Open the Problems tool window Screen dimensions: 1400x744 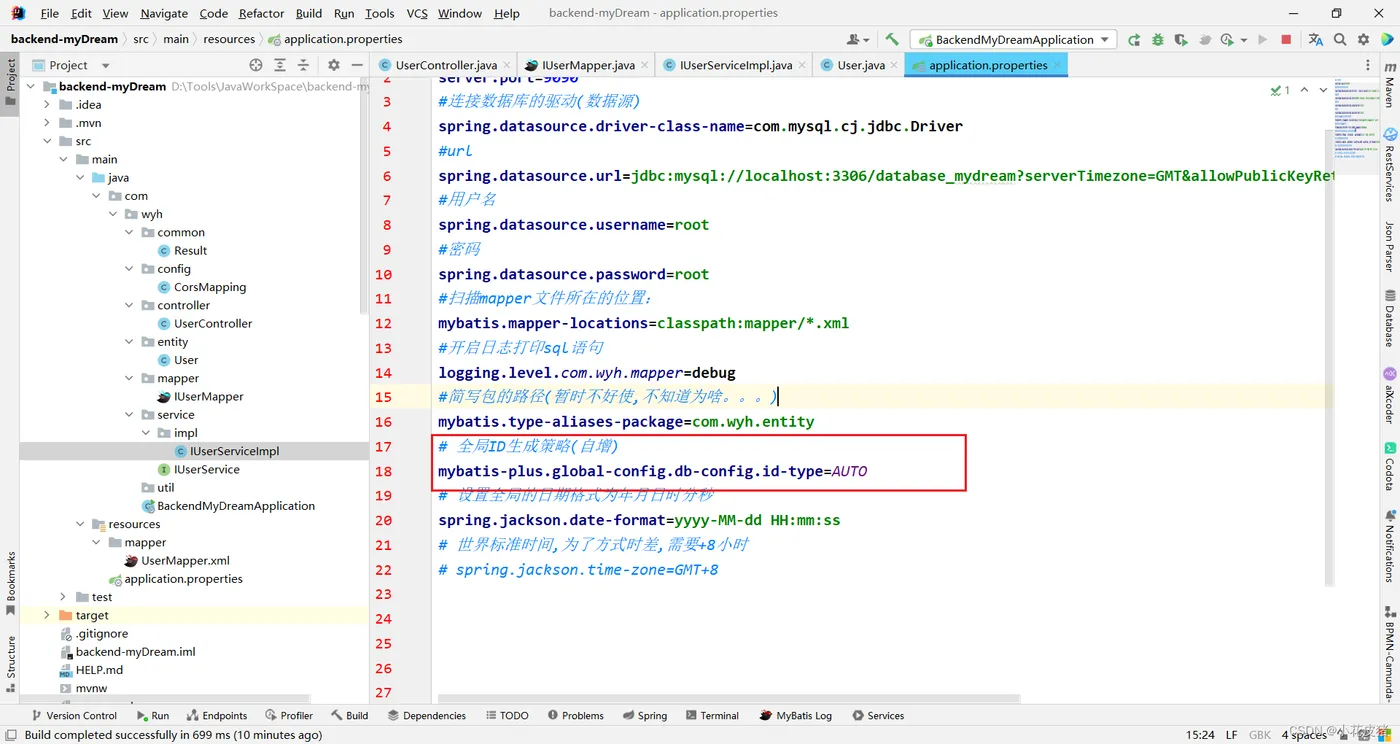coord(575,715)
